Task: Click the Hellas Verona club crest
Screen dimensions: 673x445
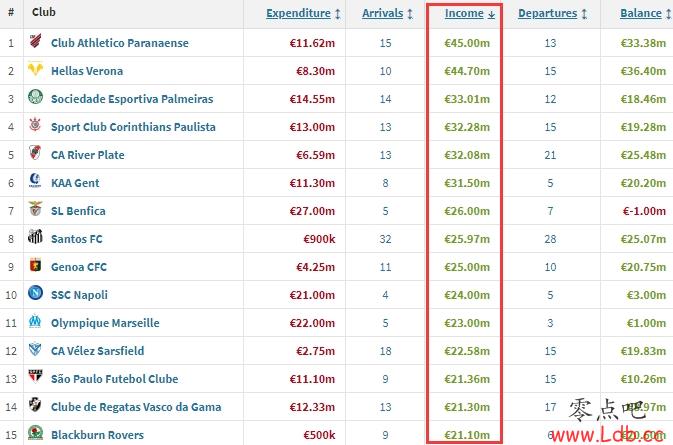Action: [x=35, y=71]
